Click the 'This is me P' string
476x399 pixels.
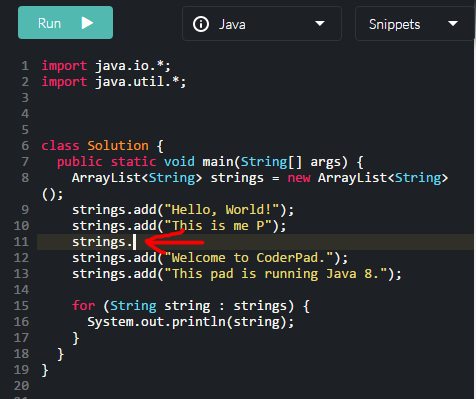pos(218,226)
